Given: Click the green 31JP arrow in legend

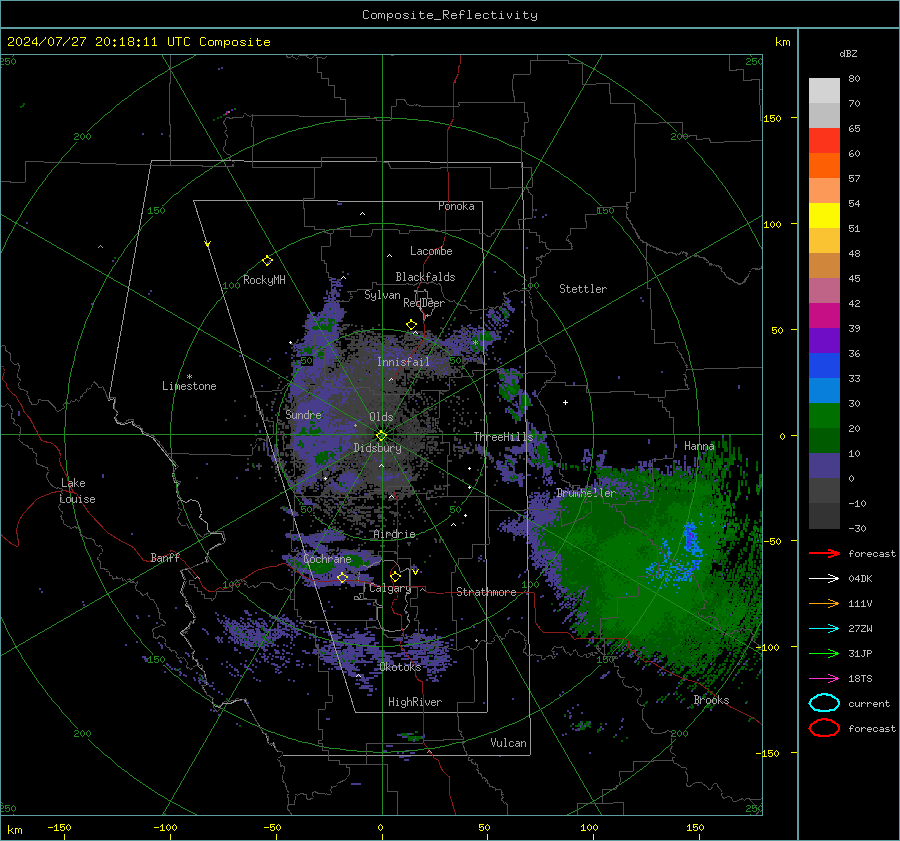Looking at the screenshot, I should click(x=824, y=653).
